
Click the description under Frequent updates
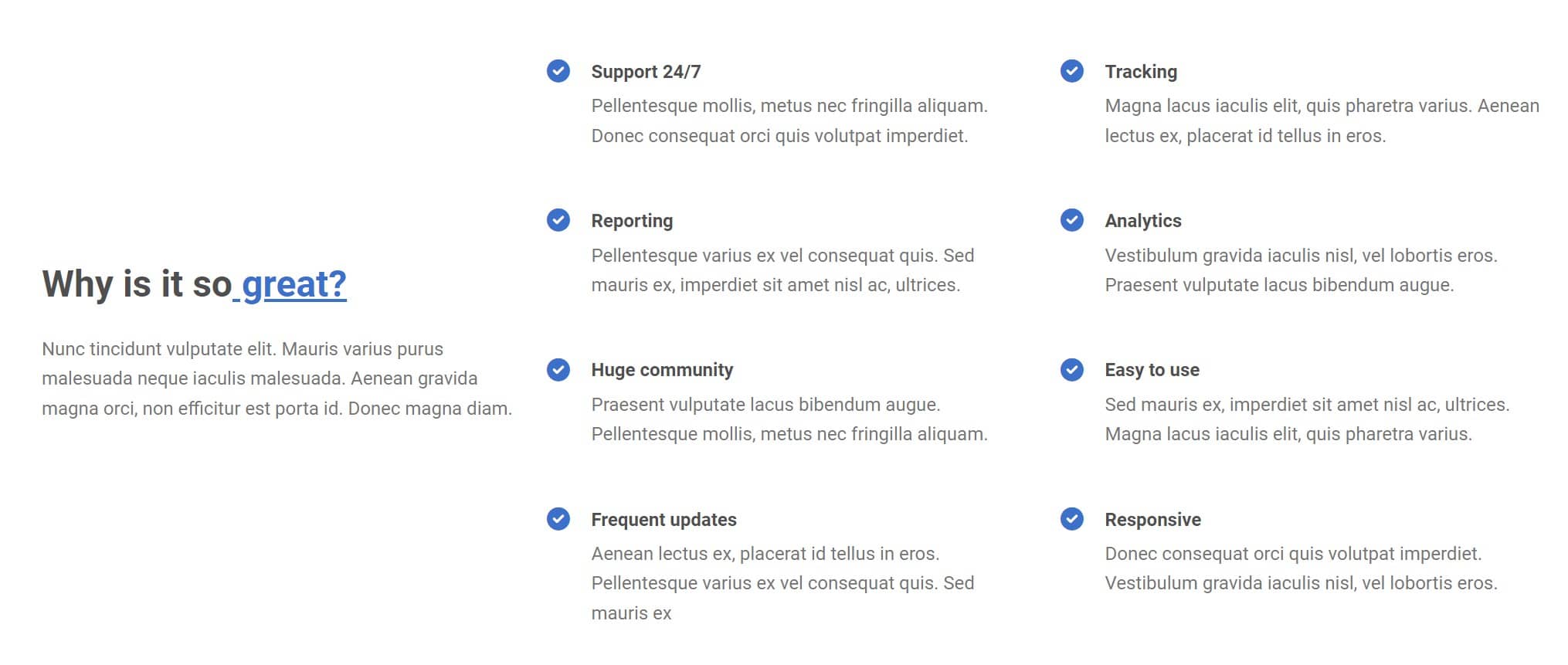[782, 583]
